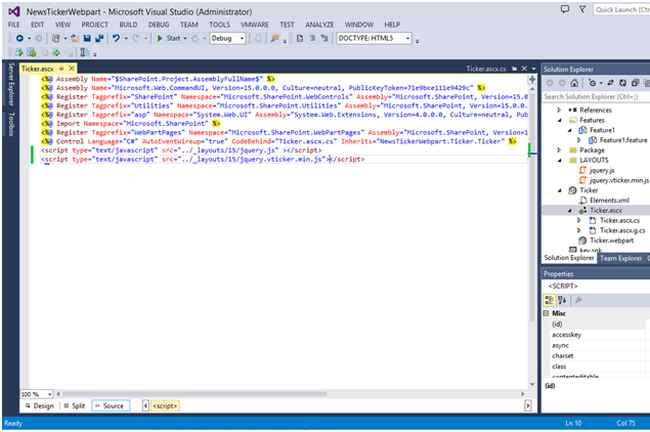Switch to Design view
The width and height of the screenshot is (650, 432).
pyautogui.click(x=39, y=406)
